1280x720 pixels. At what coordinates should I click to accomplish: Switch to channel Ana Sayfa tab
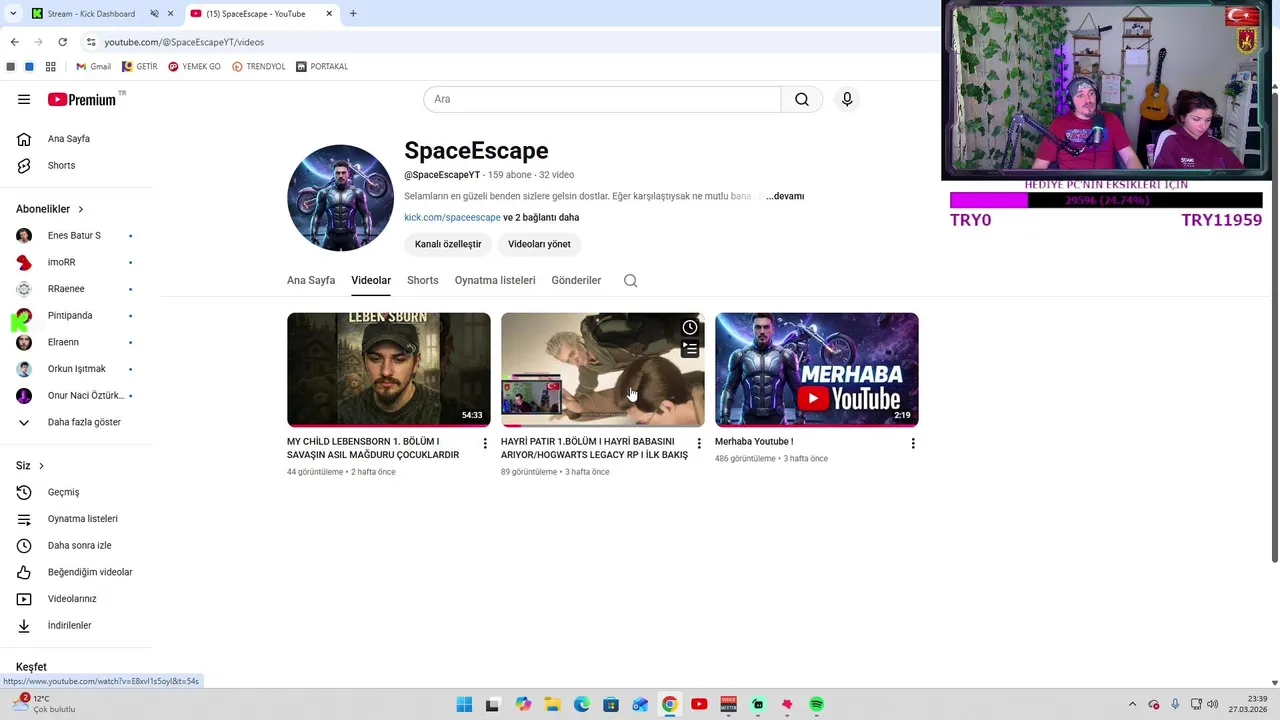tap(311, 280)
